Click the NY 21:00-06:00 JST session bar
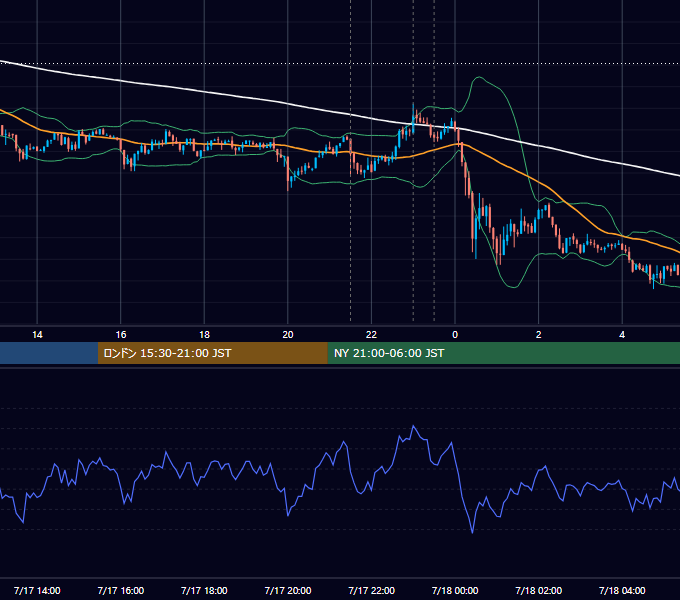This screenshot has height=600, width=680. click(x=503, y=353)
